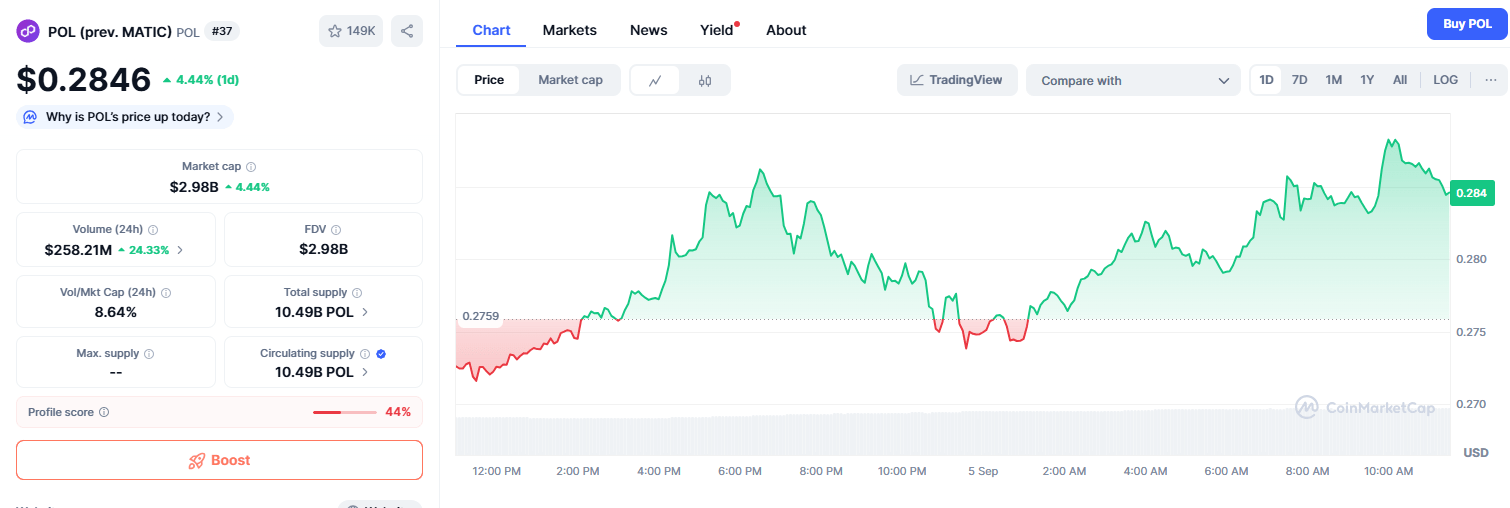Open the About tab

point(786,30)
